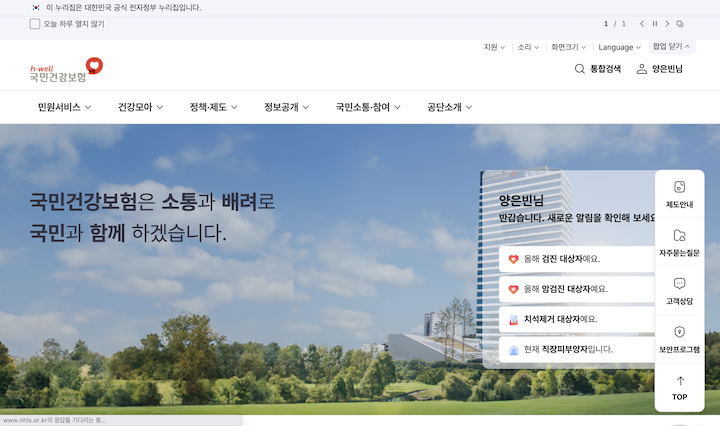This screenshot has height=426, width=720.
Task: Click the 자주묻는질문 folder icon
Action: coord(680,235)
